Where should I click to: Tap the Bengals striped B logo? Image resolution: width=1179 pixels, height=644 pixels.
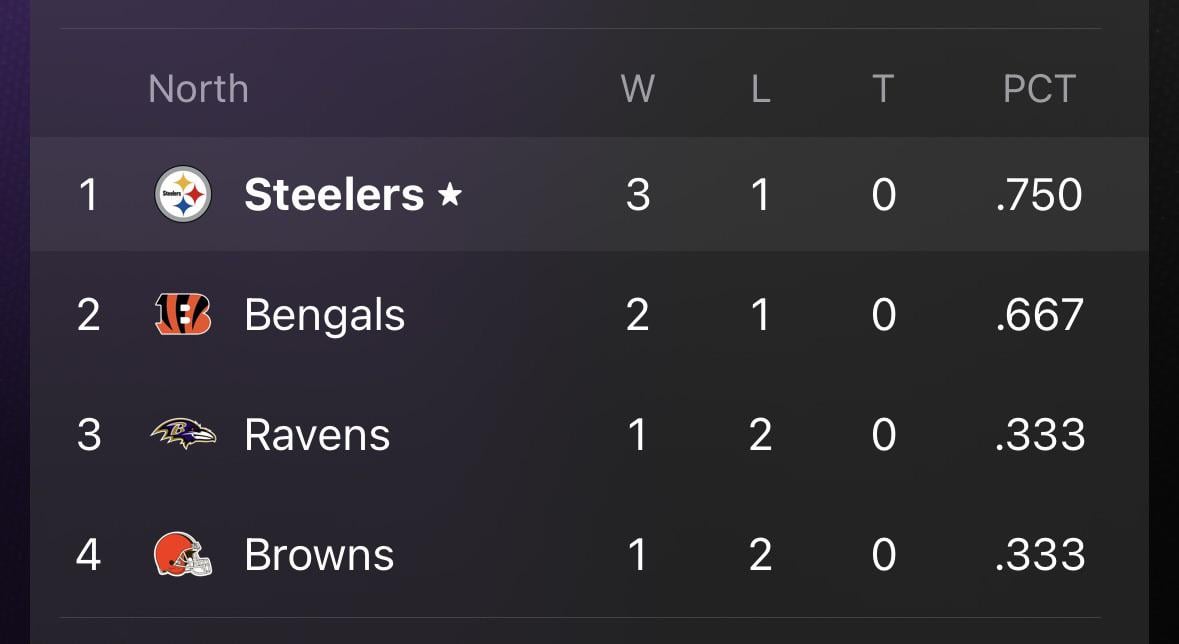click(183, 315)
